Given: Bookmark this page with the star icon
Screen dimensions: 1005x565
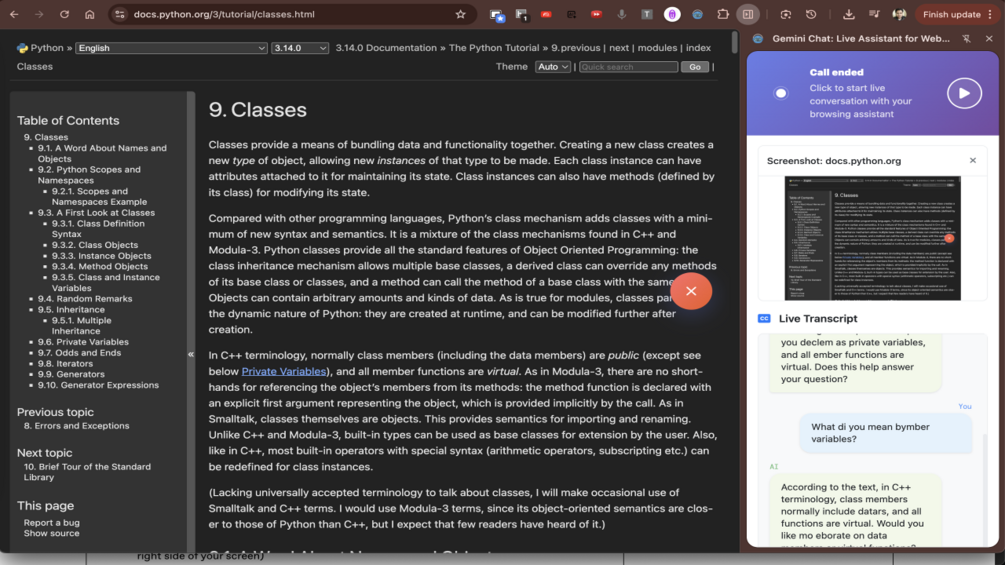Looking at the screenshot, I should [x=460, y=14].
